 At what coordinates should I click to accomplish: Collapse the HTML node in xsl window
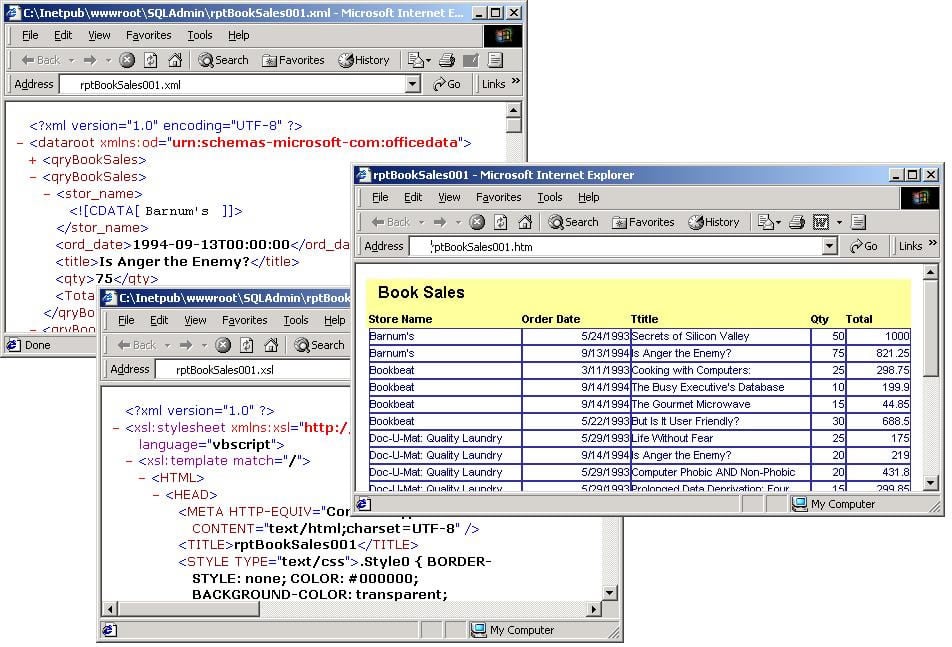[142, 478]
